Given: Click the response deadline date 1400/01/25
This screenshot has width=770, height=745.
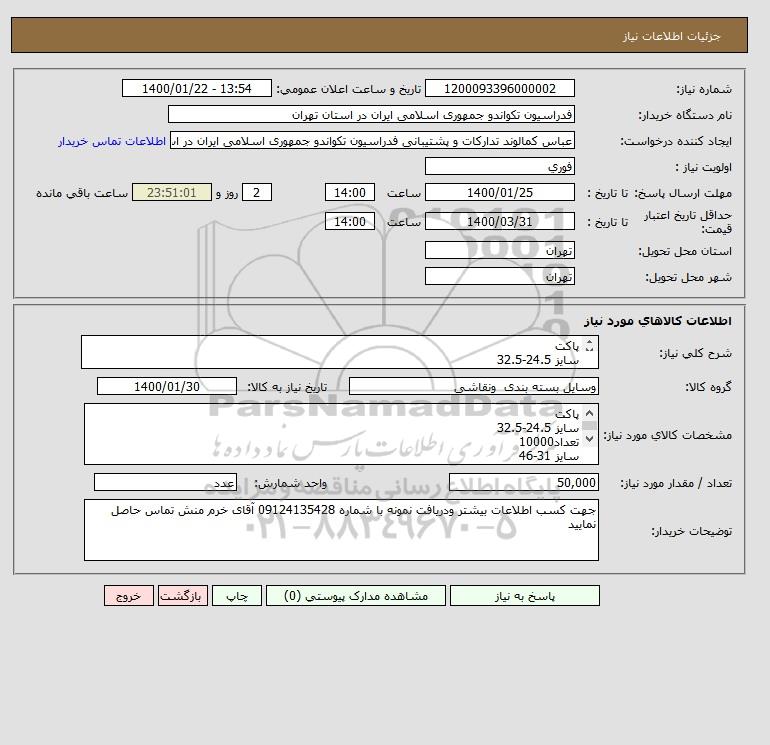Looking at the screenshot, I should tap(499, 193).
